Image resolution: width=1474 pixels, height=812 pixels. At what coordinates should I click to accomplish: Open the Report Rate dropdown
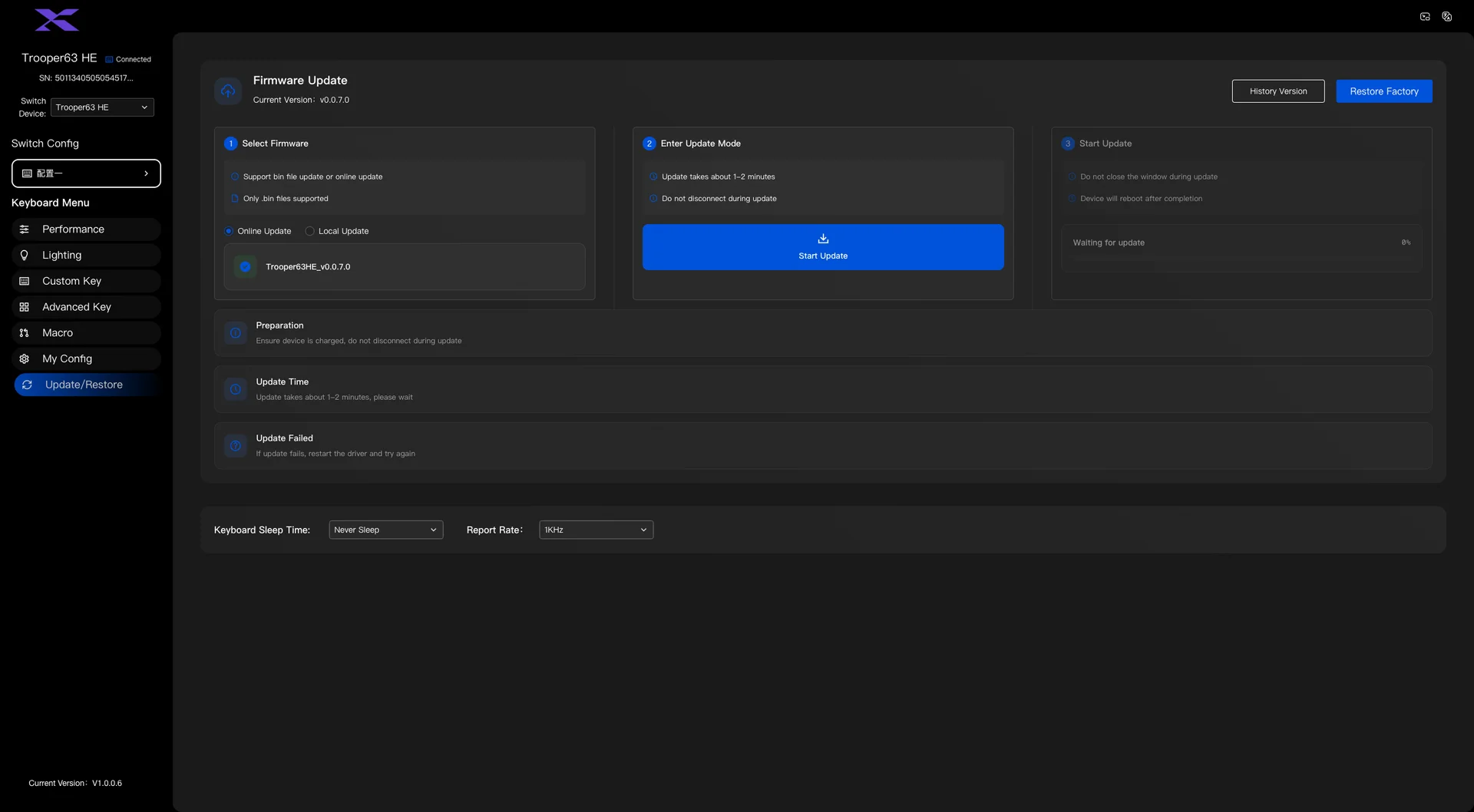(597, 530)
